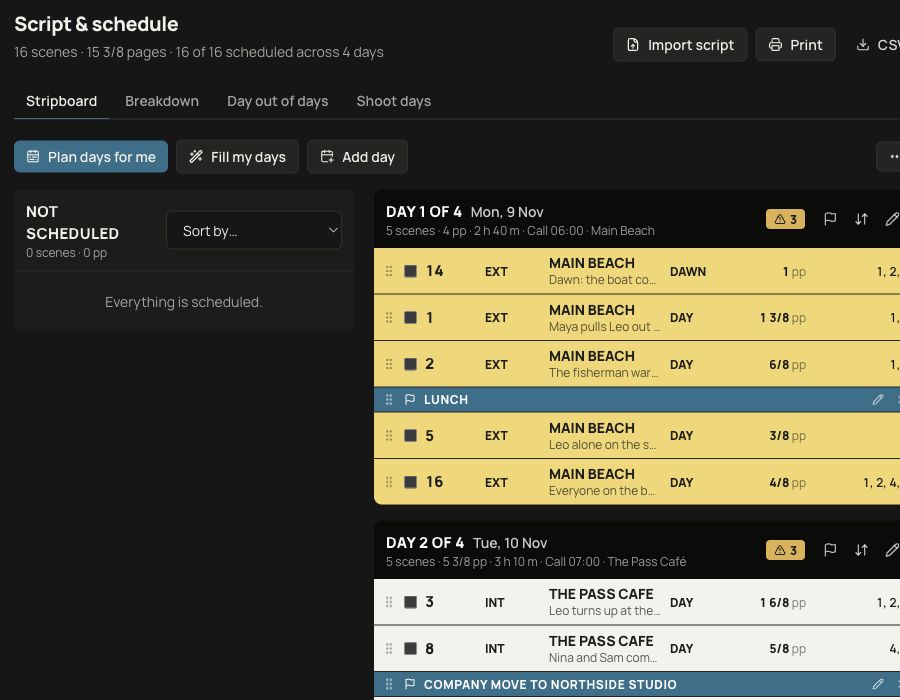
Task: Tick the checkbox for scene 2
Action: pyautogui.click(x=410, y=364)
